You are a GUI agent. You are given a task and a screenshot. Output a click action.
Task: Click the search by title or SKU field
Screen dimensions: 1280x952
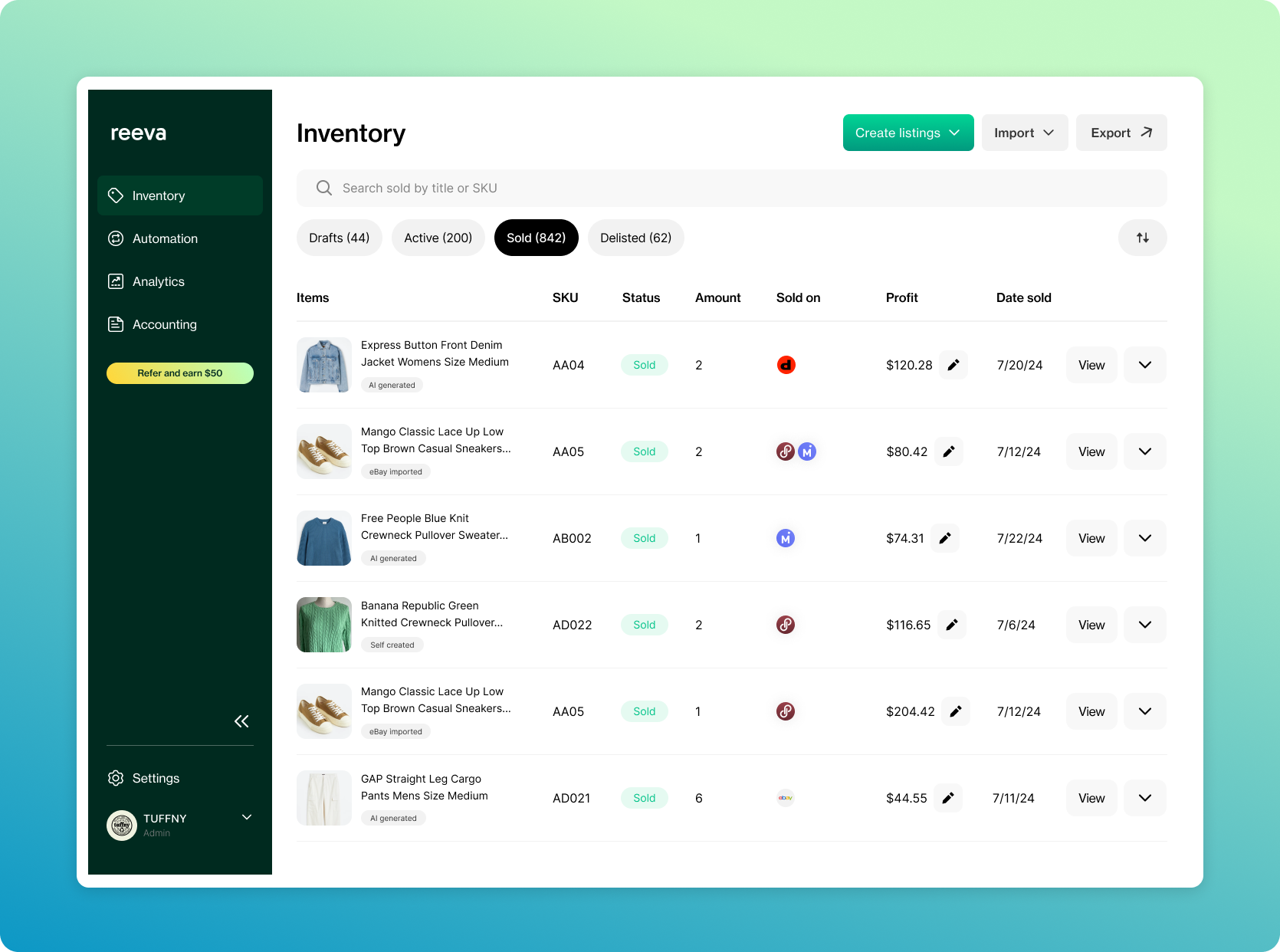(x=731, y=188)
